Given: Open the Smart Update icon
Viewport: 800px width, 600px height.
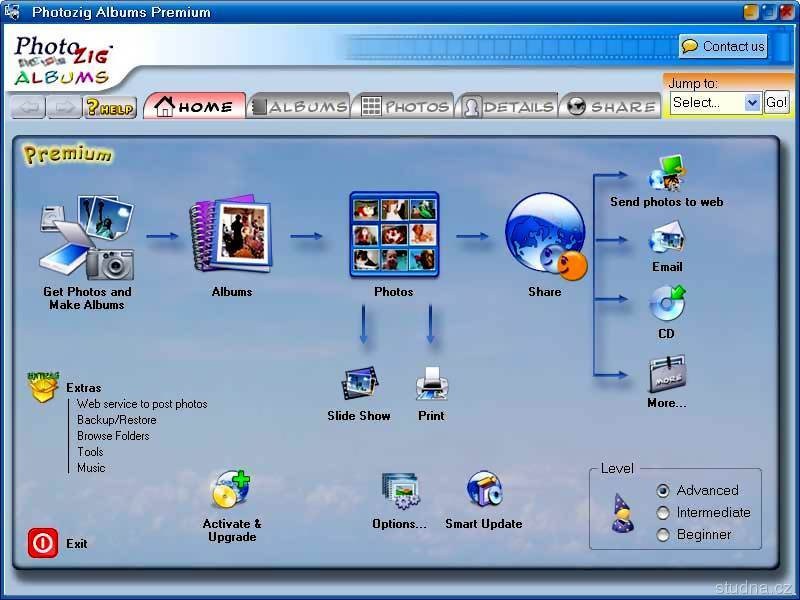Looking at the screenshot, I should pos(484,491).
